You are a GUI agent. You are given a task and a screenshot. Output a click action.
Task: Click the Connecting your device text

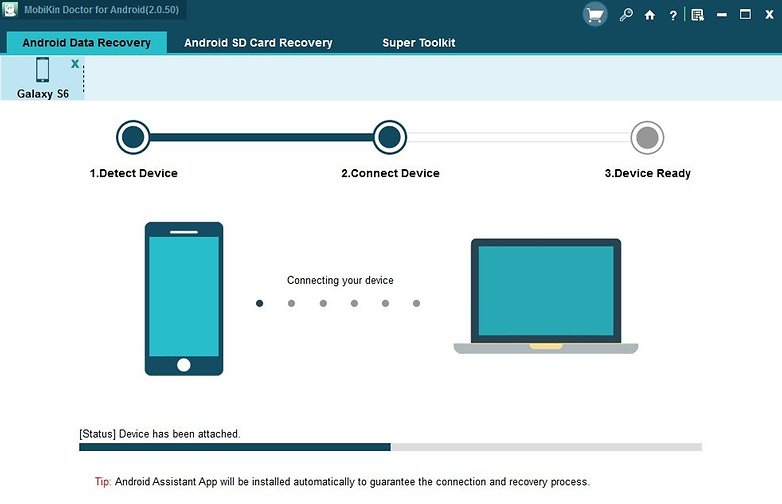coord(340,281)
